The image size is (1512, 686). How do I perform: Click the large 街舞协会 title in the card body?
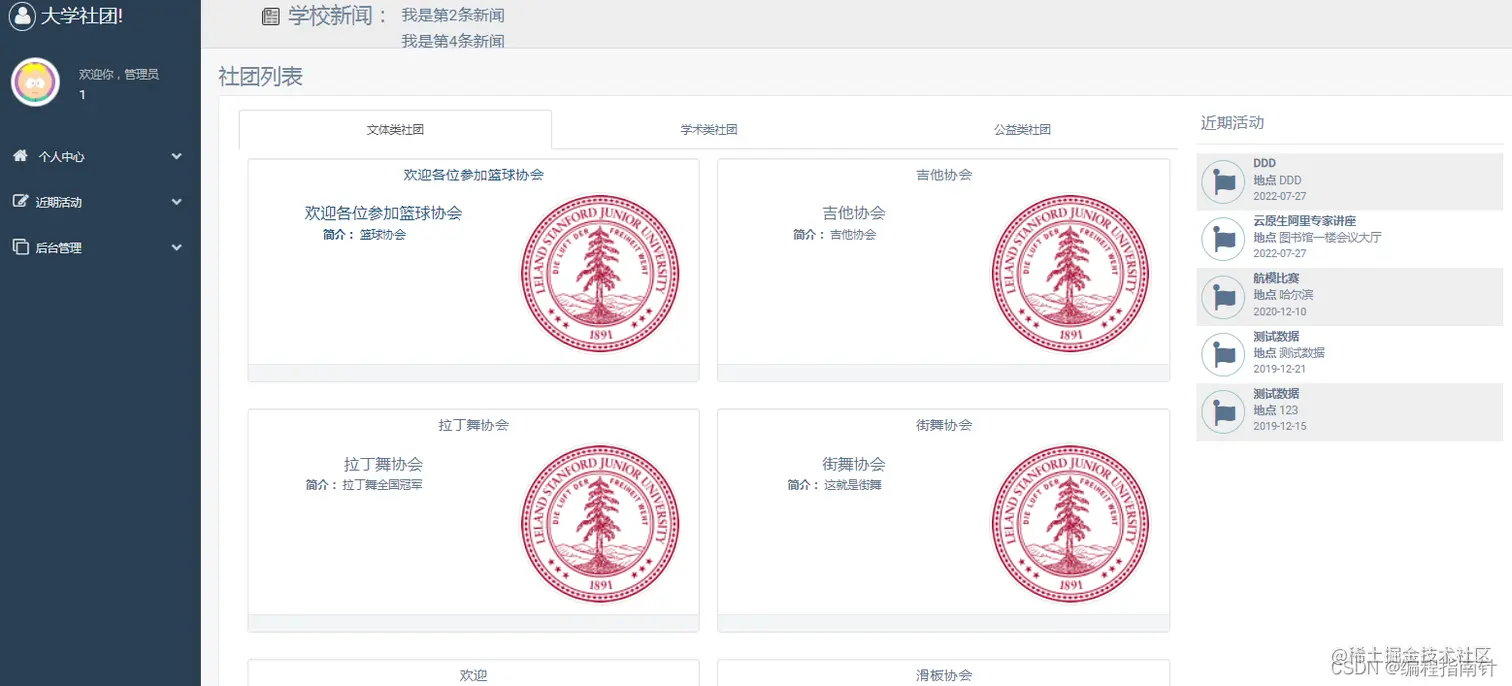tap(854, 464)
